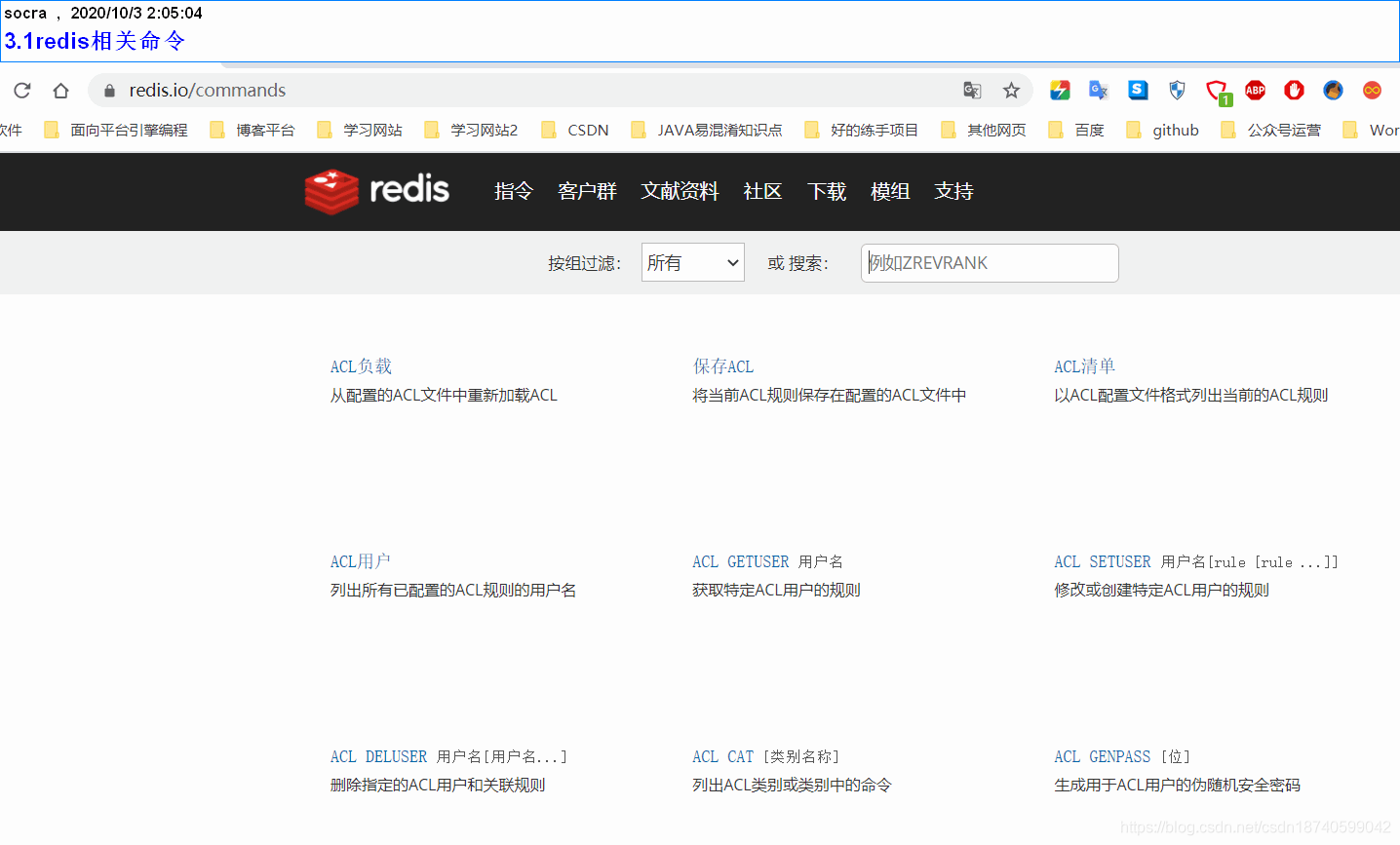The height and width of the screenshot is (845, 1400).
Task: Click the 3.1redis相关命令 heading
Action: (x=95, y=41)
